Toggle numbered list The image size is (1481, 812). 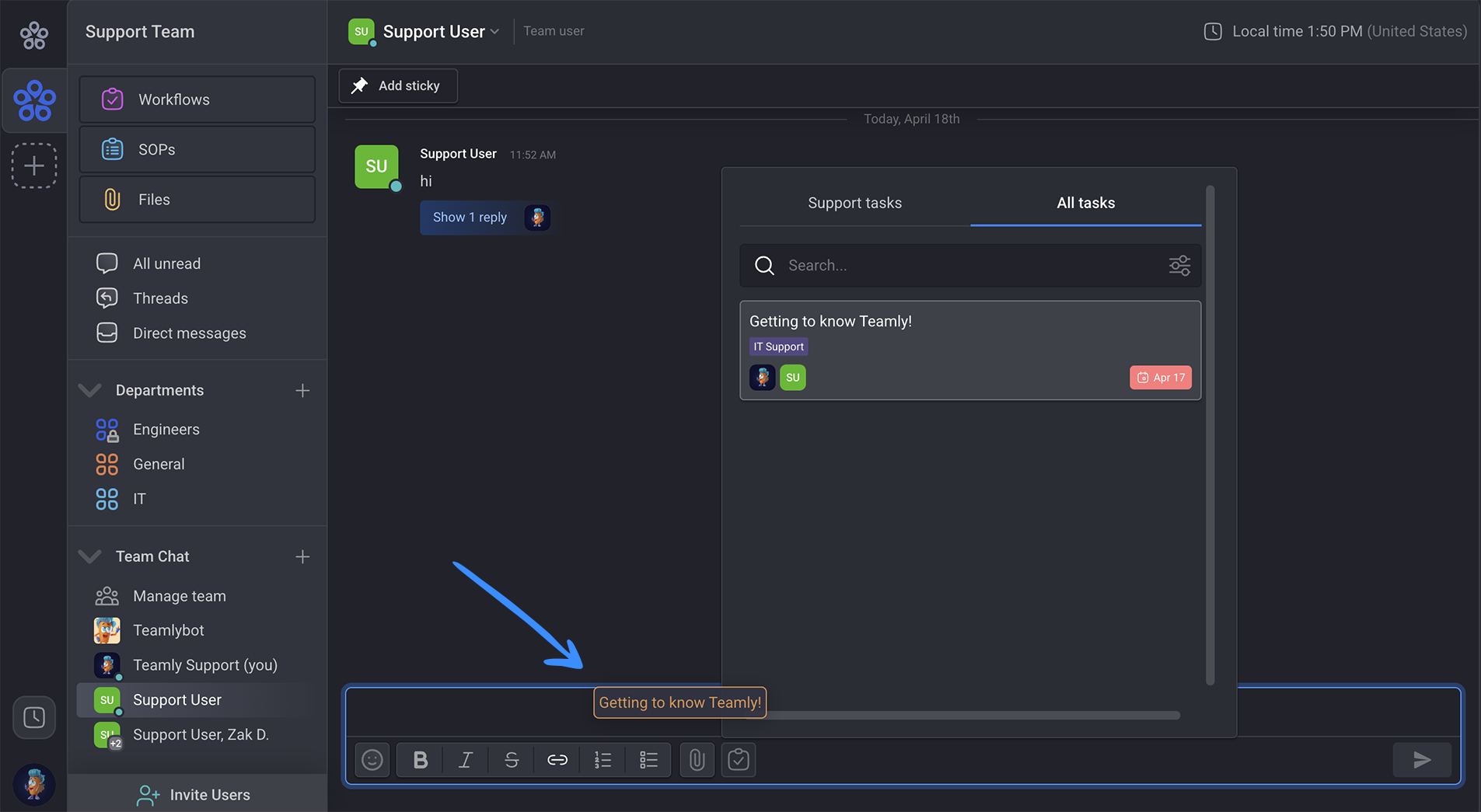(603, 760)
